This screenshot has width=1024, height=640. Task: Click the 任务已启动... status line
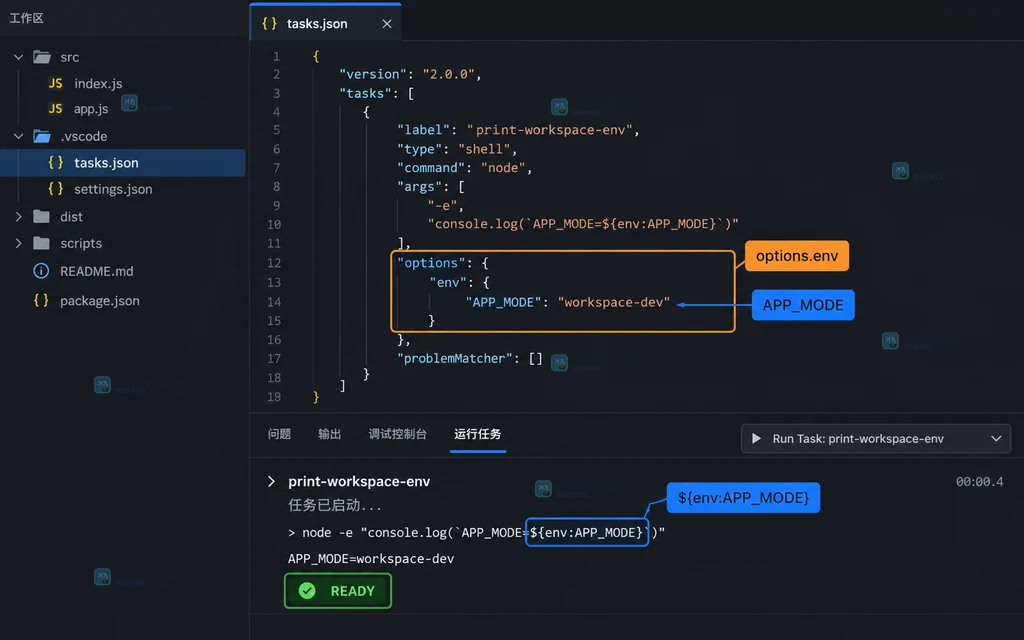point(334,505)
